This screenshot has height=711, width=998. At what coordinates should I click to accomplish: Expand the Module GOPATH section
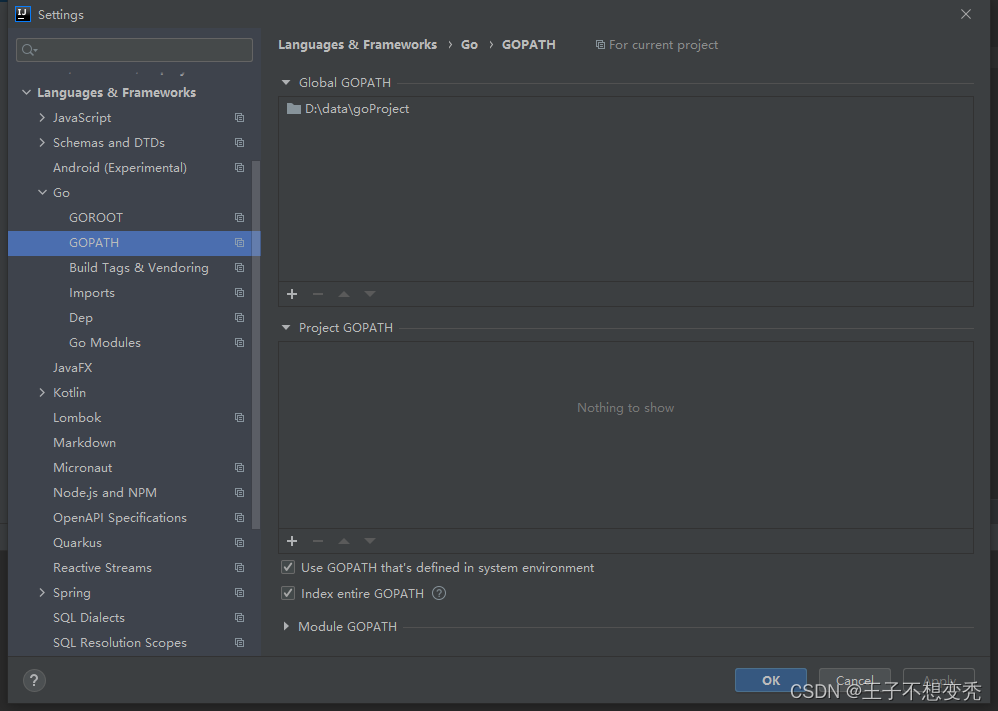pyautogui.click(x=286, y=626)
